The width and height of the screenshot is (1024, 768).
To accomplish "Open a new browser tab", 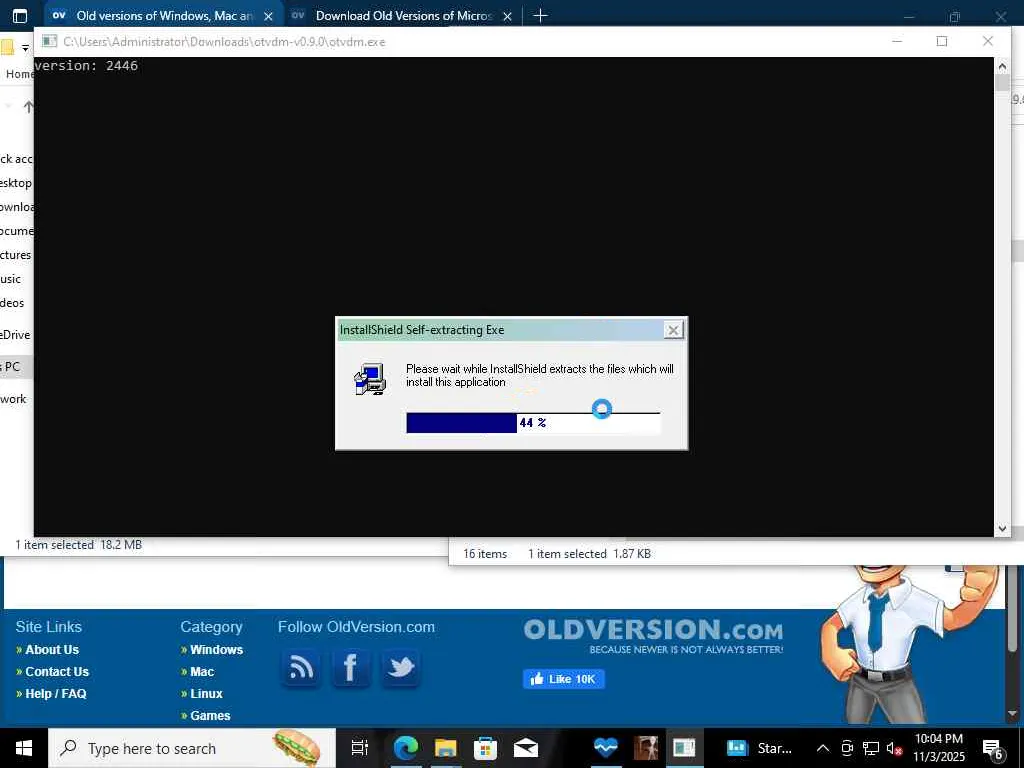I will point(540,16).
